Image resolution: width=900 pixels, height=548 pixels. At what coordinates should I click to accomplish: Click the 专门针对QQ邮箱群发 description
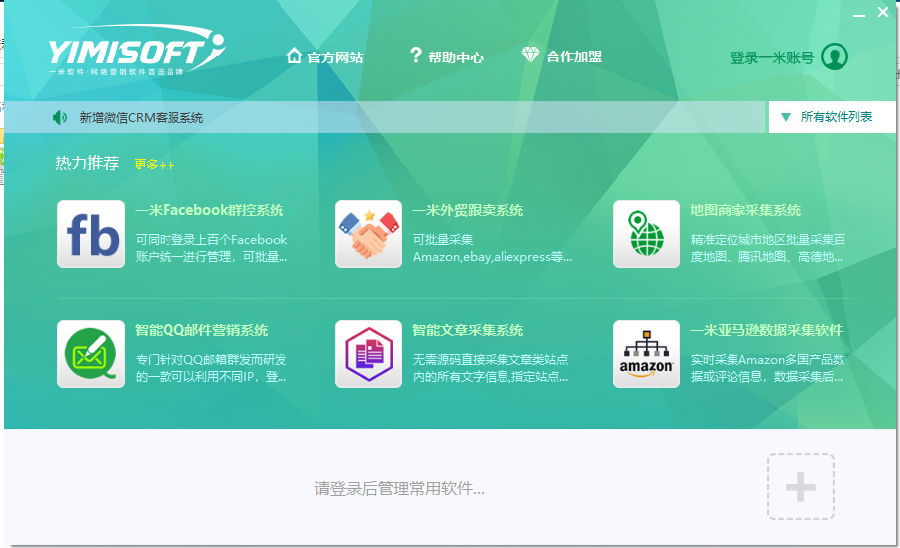pos(211,368)
